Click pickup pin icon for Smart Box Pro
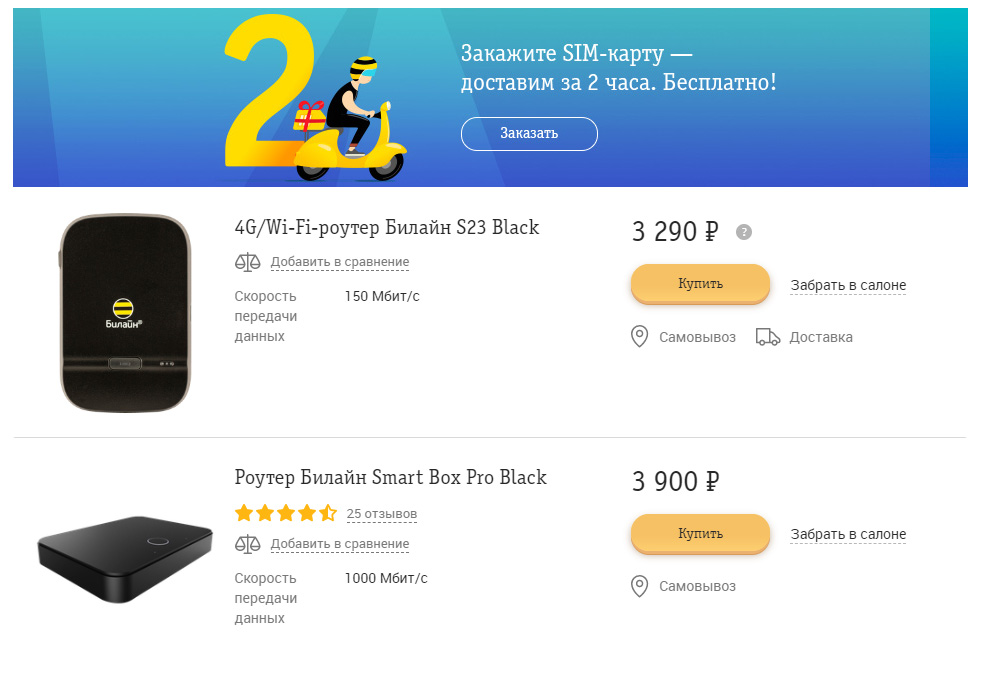This screenshot has height=678, width=984. pos(640,586)
